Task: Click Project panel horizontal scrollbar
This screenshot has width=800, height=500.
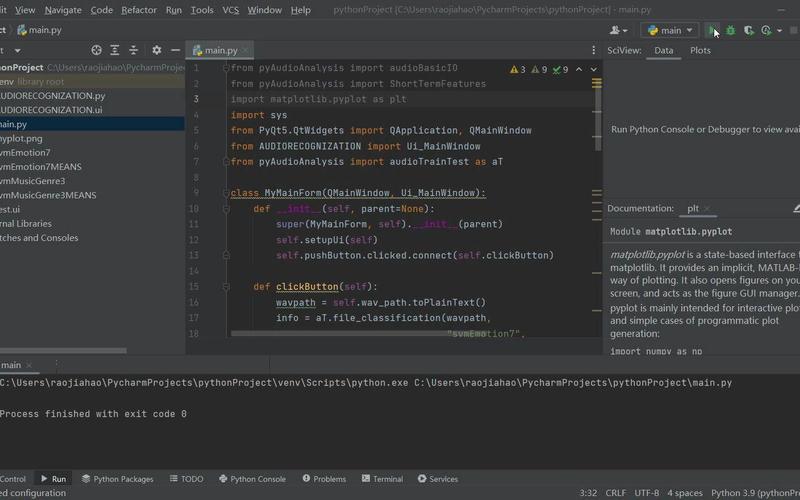Action: click(63, 351)
